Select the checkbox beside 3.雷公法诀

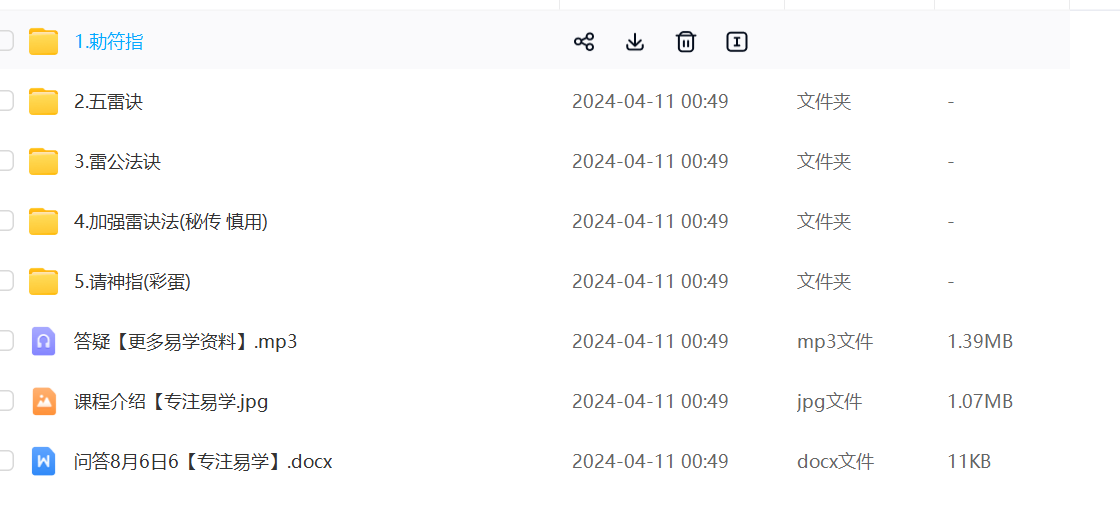(x=5, y=162)
